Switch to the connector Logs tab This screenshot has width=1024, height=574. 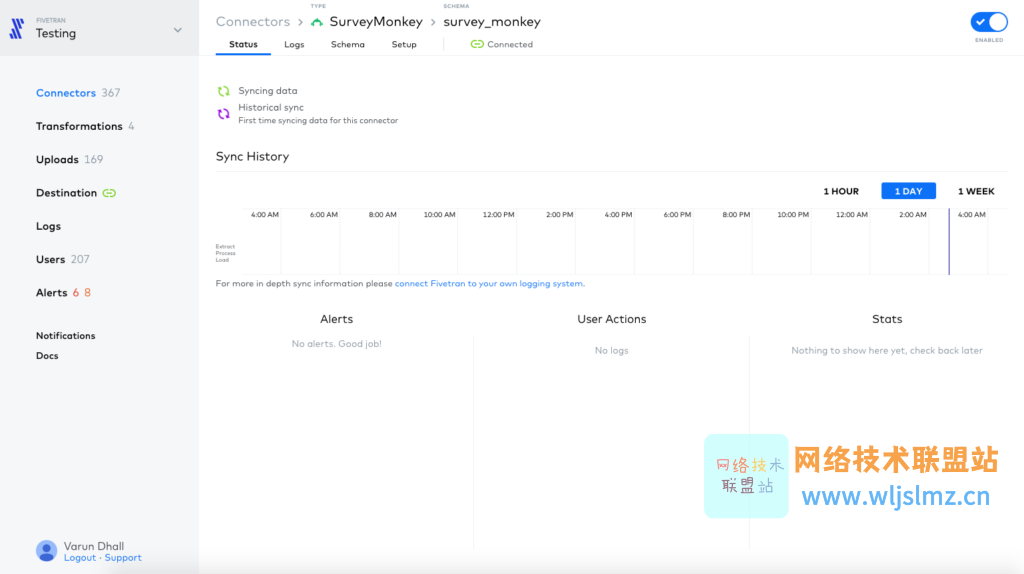pyautogui.click(x=294, y=44)
